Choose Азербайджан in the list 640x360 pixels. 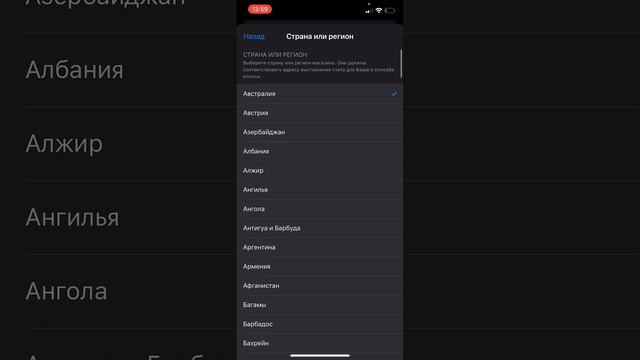point(320,132)
